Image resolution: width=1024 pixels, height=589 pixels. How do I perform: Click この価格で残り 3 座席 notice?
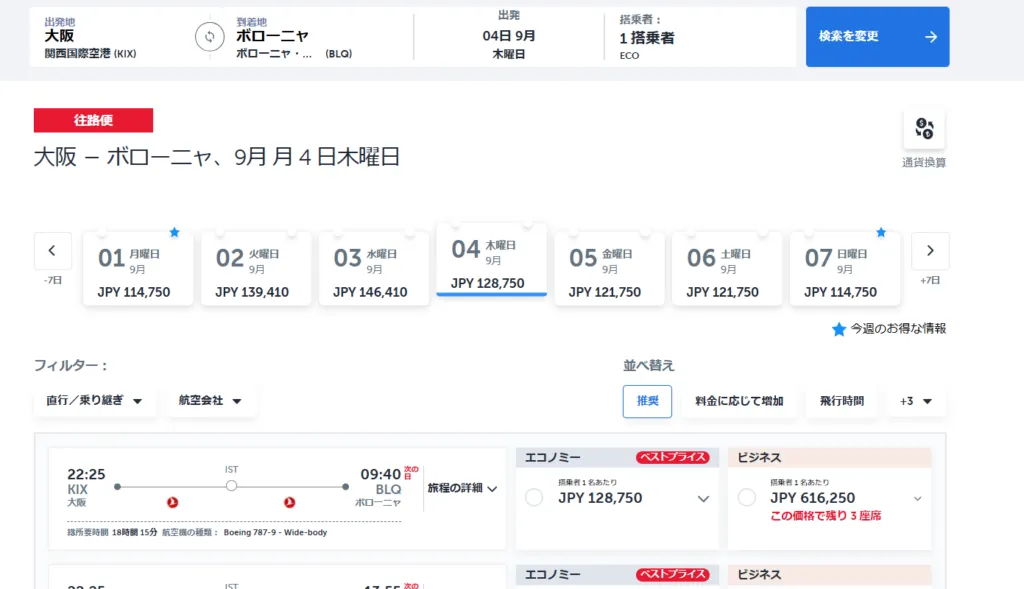click(x=825, y=516)
